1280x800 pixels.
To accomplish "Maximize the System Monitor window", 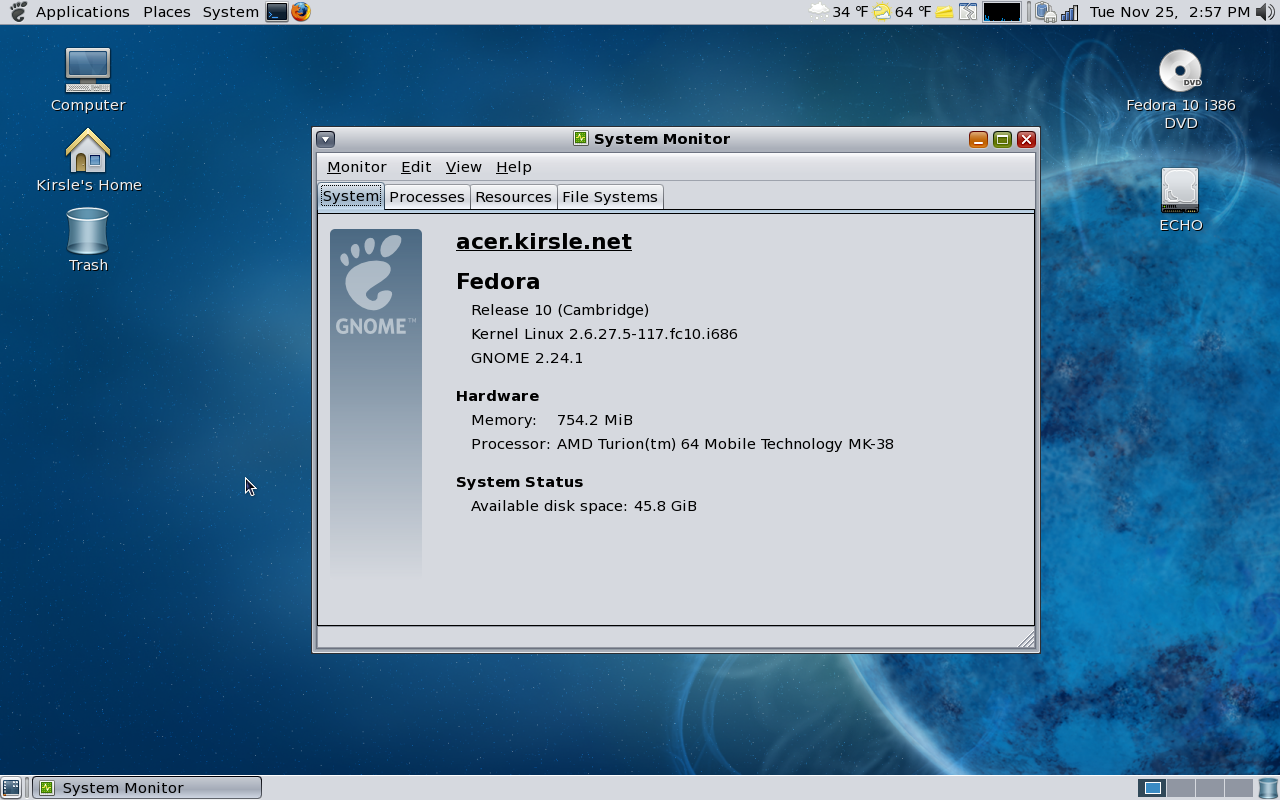I will tap(1002, 139).
